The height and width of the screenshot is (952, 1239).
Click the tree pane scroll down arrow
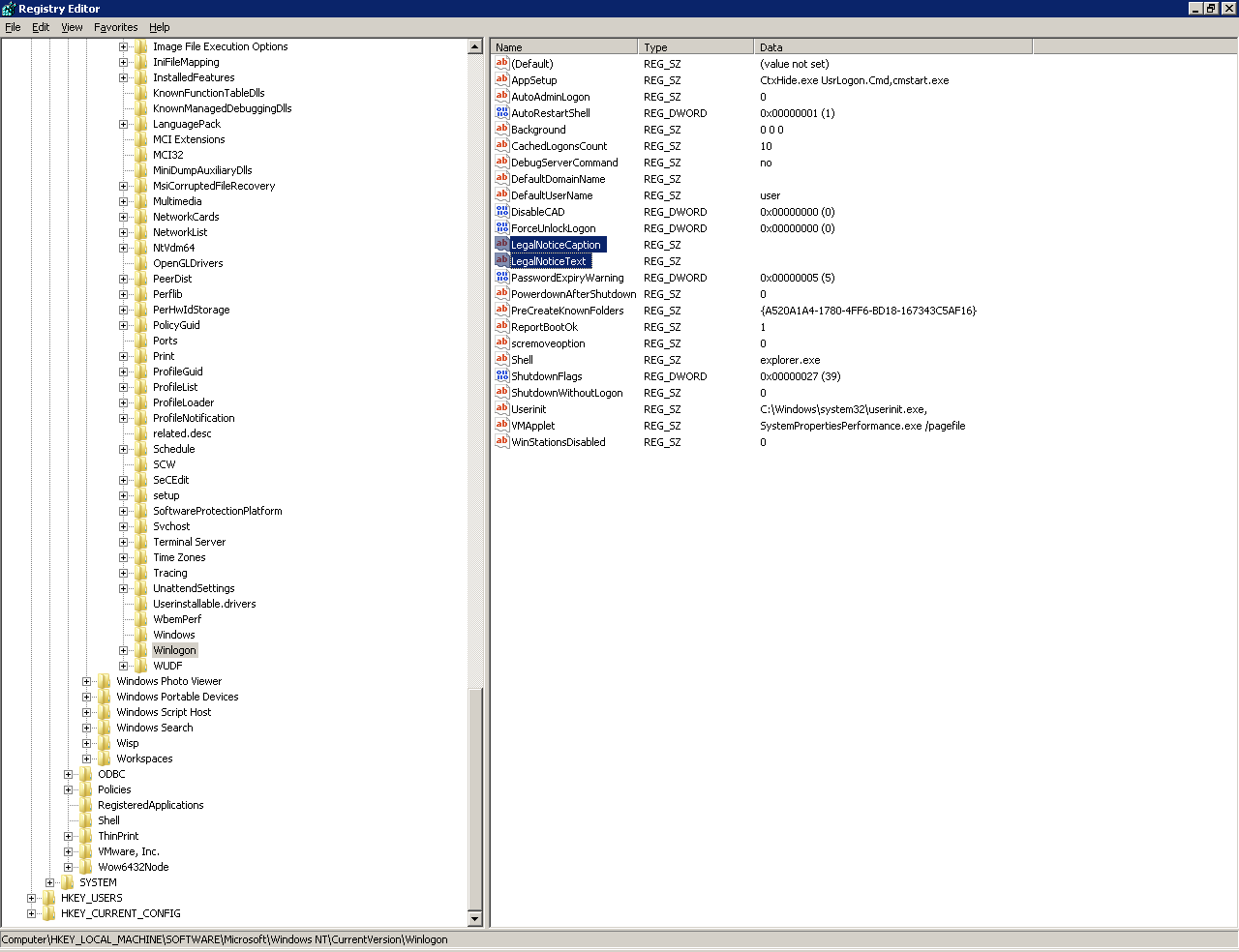coord(475,918)
